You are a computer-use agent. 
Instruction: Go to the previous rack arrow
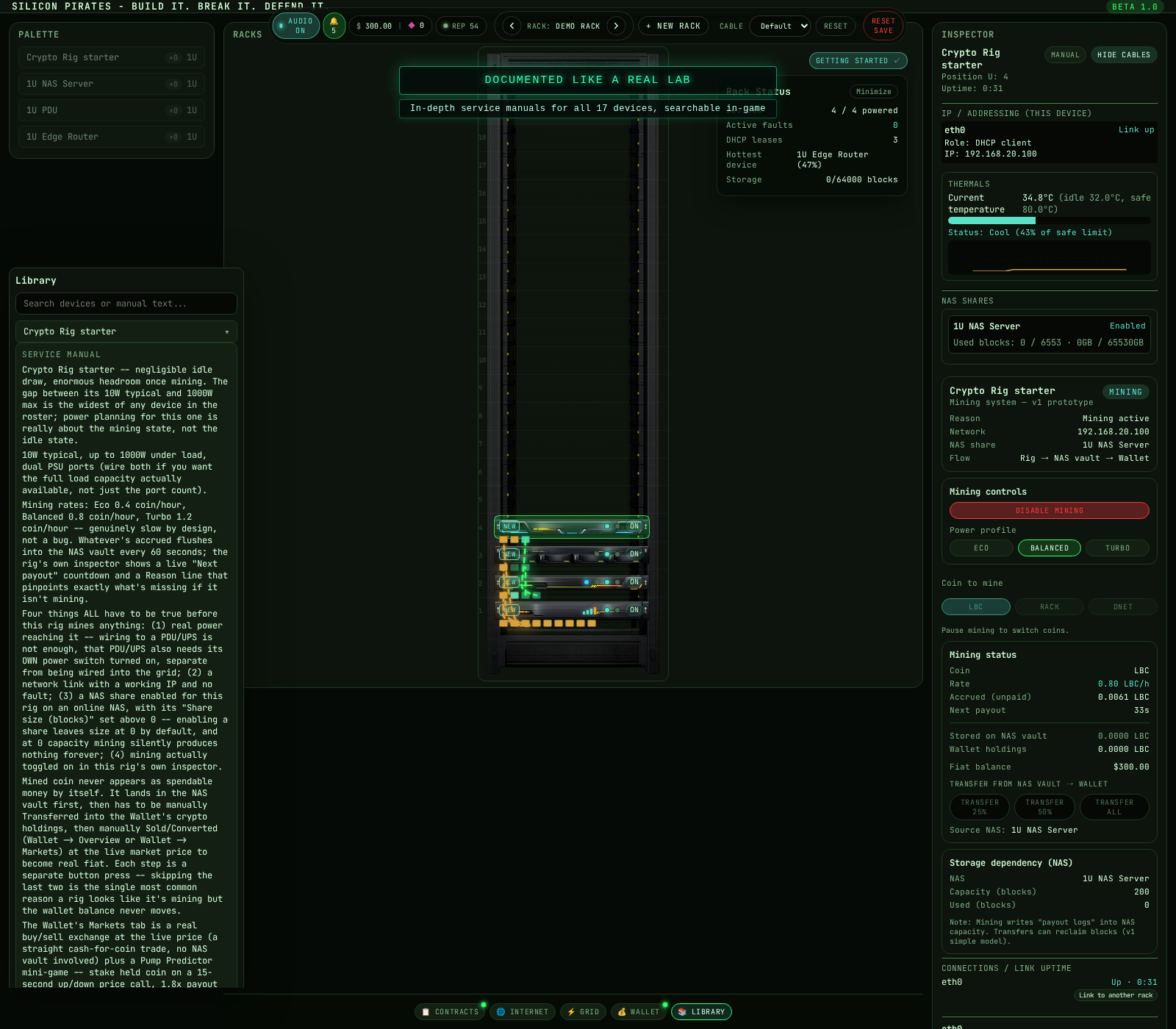(512, 26)
